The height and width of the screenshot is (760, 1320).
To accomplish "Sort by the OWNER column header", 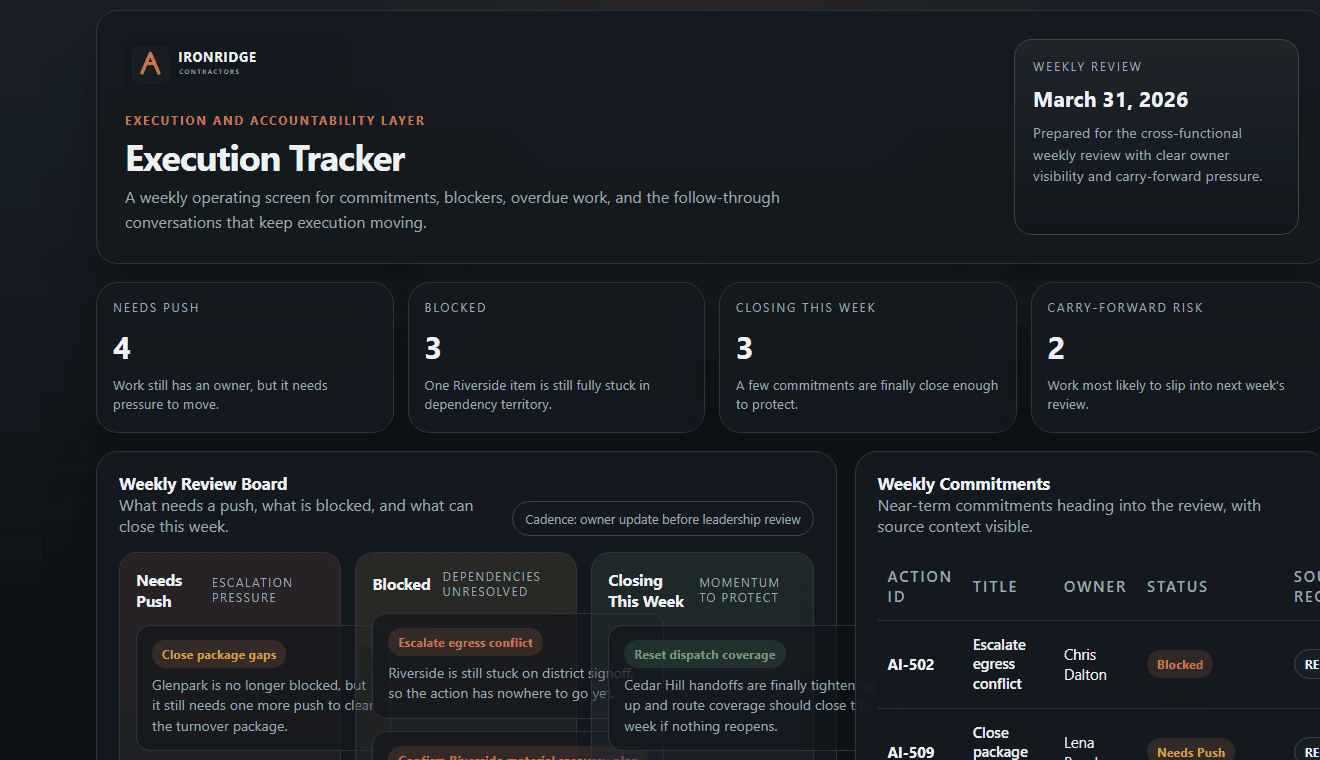I will click(x=1095, y=587).
